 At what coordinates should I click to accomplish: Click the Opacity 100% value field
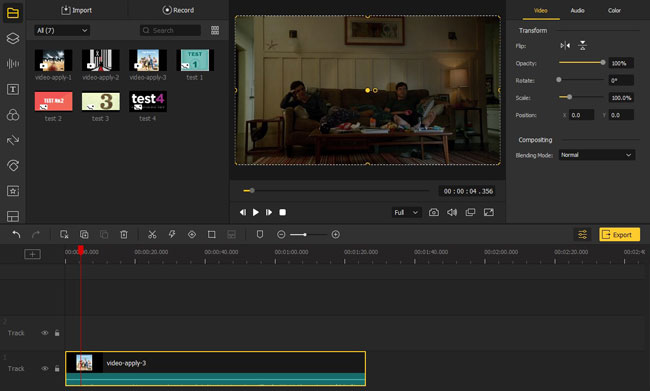pyautogui.click(x=621, y=63)
